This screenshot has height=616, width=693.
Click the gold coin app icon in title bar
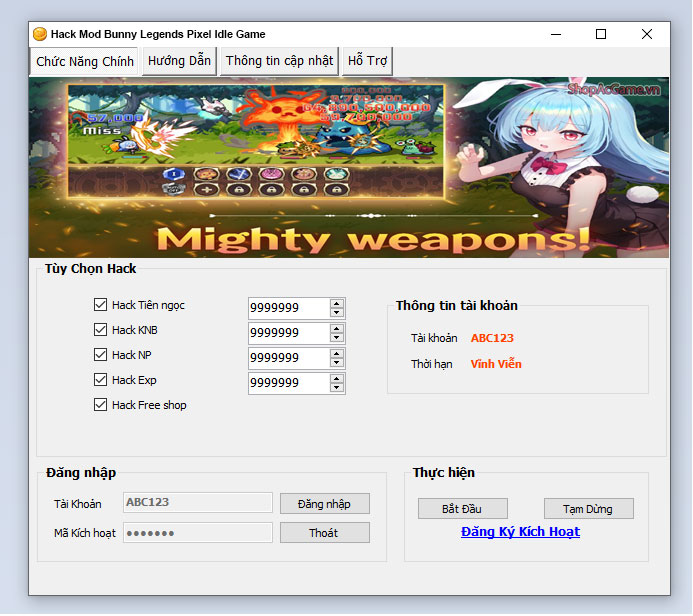pyautogui.click(x=40, y=34)
